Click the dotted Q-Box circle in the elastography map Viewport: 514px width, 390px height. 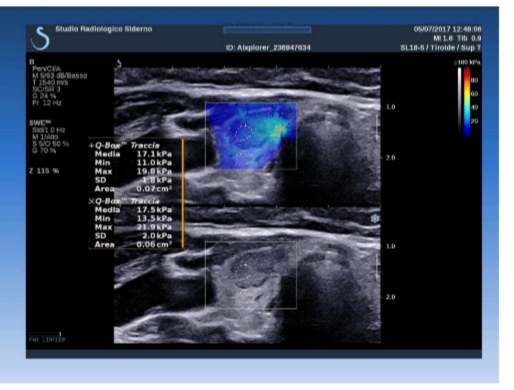(245, 132)
